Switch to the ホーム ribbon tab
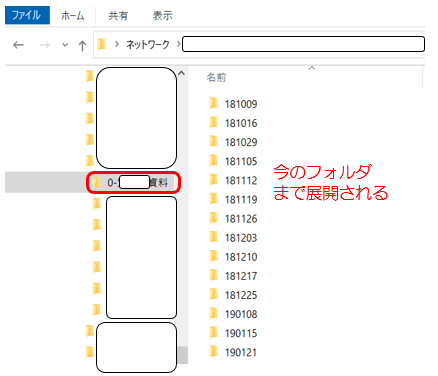Image resolution: width=438 pixels, height=376 pixels. pyautogui.click(x=73, y=16)
